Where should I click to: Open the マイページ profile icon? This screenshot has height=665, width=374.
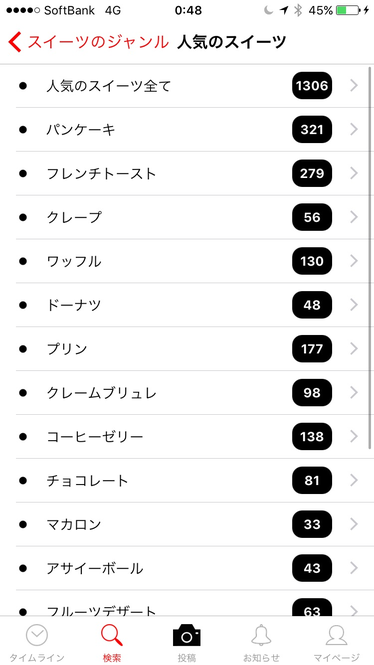[x=336, y=635]
